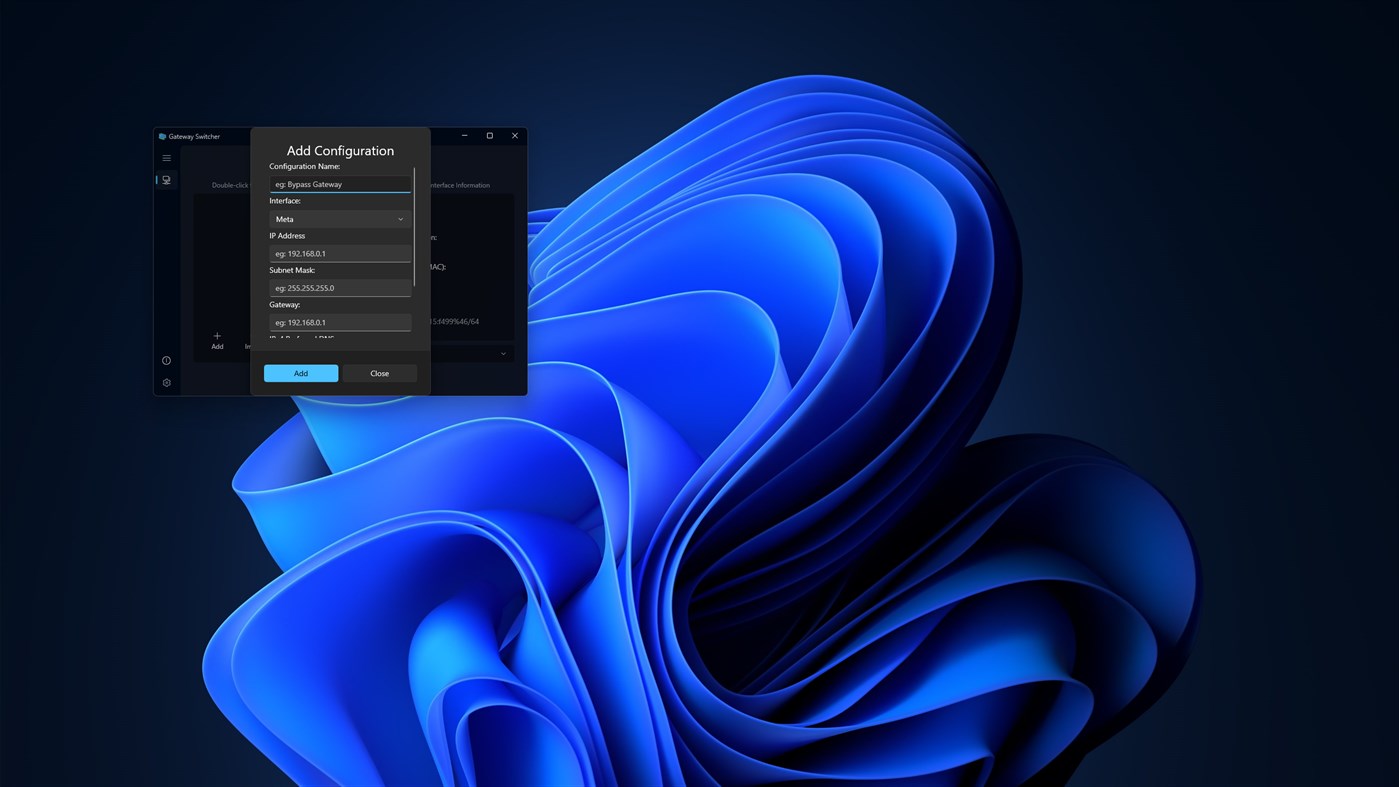Select the Gateway address input field
This screenshot has width=1399, height=787.
(x=340, y=321)
